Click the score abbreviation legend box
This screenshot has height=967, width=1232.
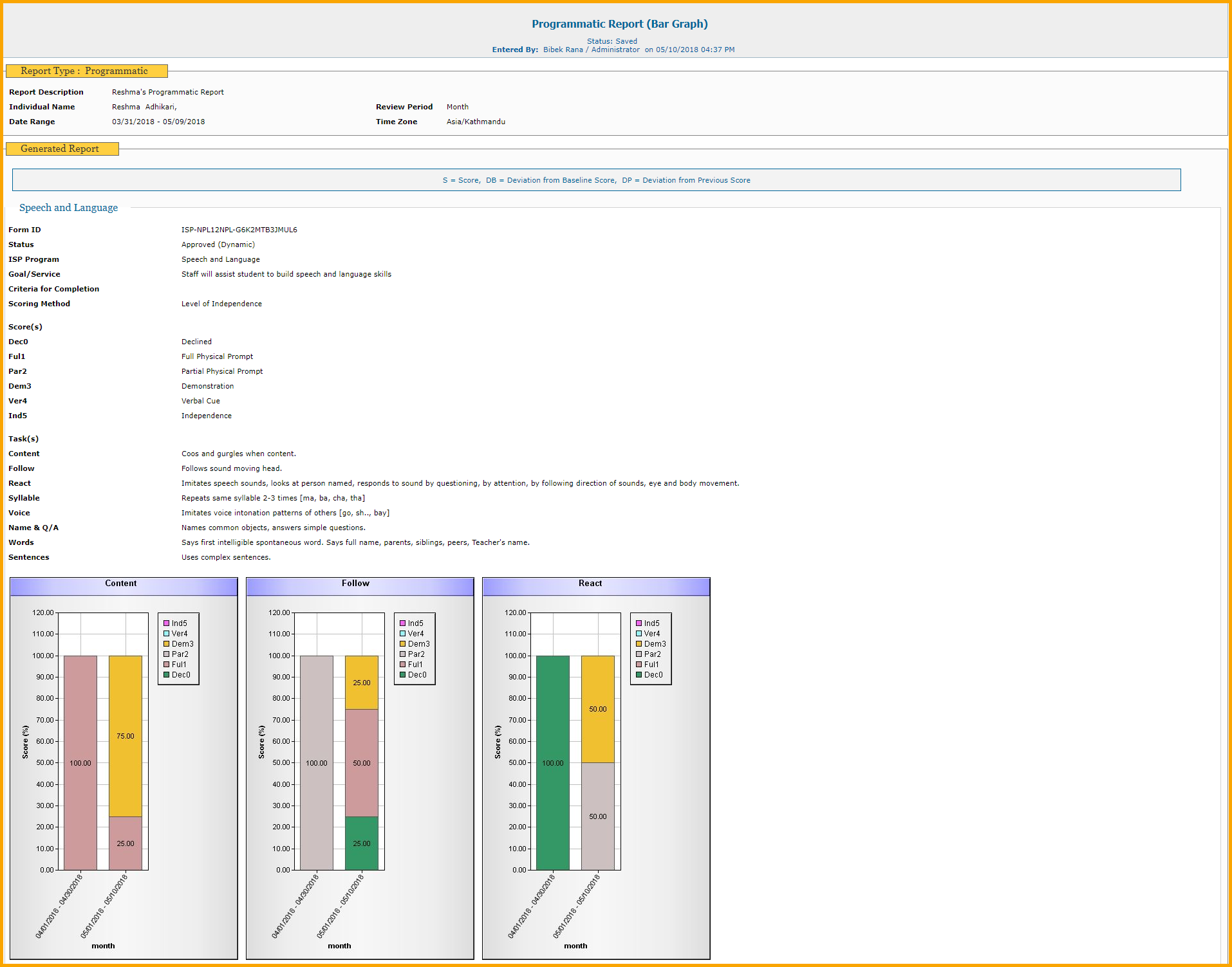coord(596,180)
